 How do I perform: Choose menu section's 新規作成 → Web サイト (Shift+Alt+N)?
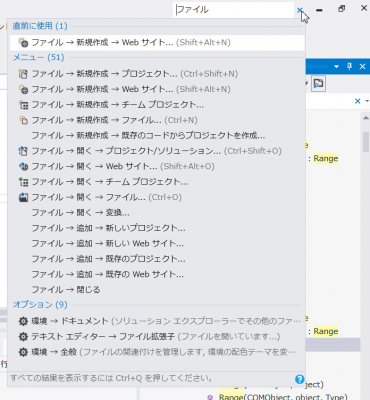coord(157,89)
